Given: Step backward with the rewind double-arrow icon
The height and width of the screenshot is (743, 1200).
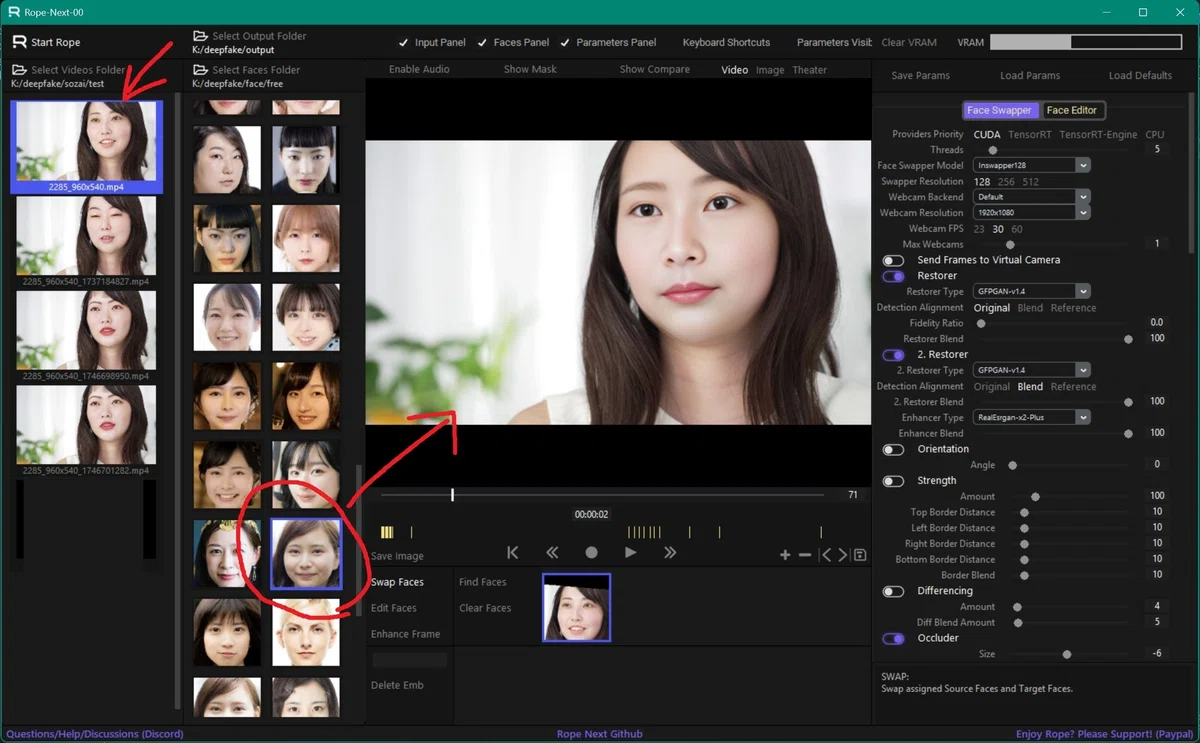Looking at the screenshot, I should click(551, 552).
